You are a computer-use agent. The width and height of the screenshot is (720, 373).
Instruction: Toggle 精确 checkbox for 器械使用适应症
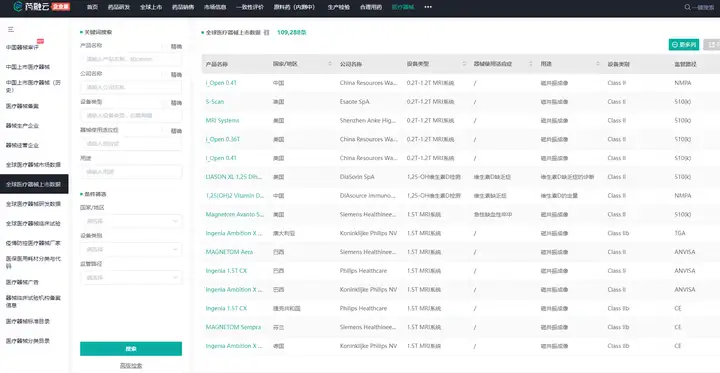pos(166,131)
